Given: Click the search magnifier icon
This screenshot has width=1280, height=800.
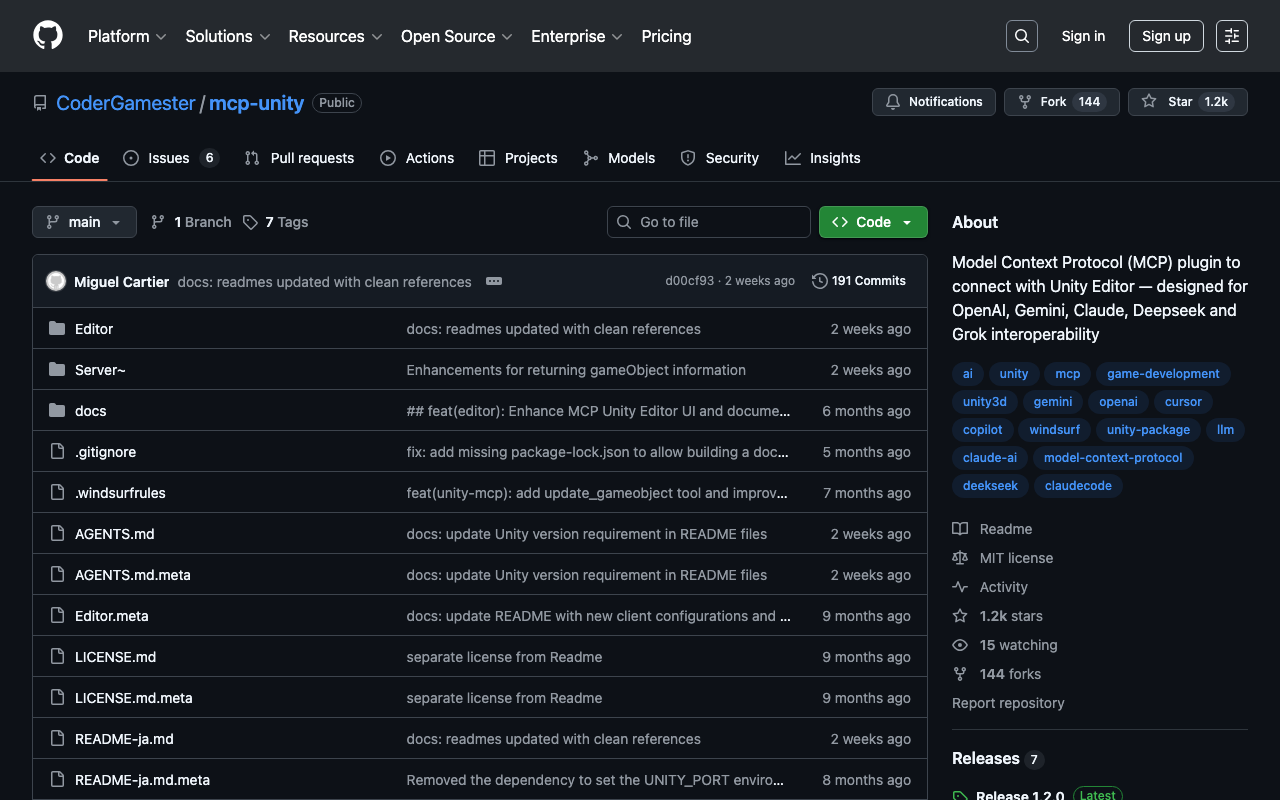Looking at the screenshot, I should 1021,36.
